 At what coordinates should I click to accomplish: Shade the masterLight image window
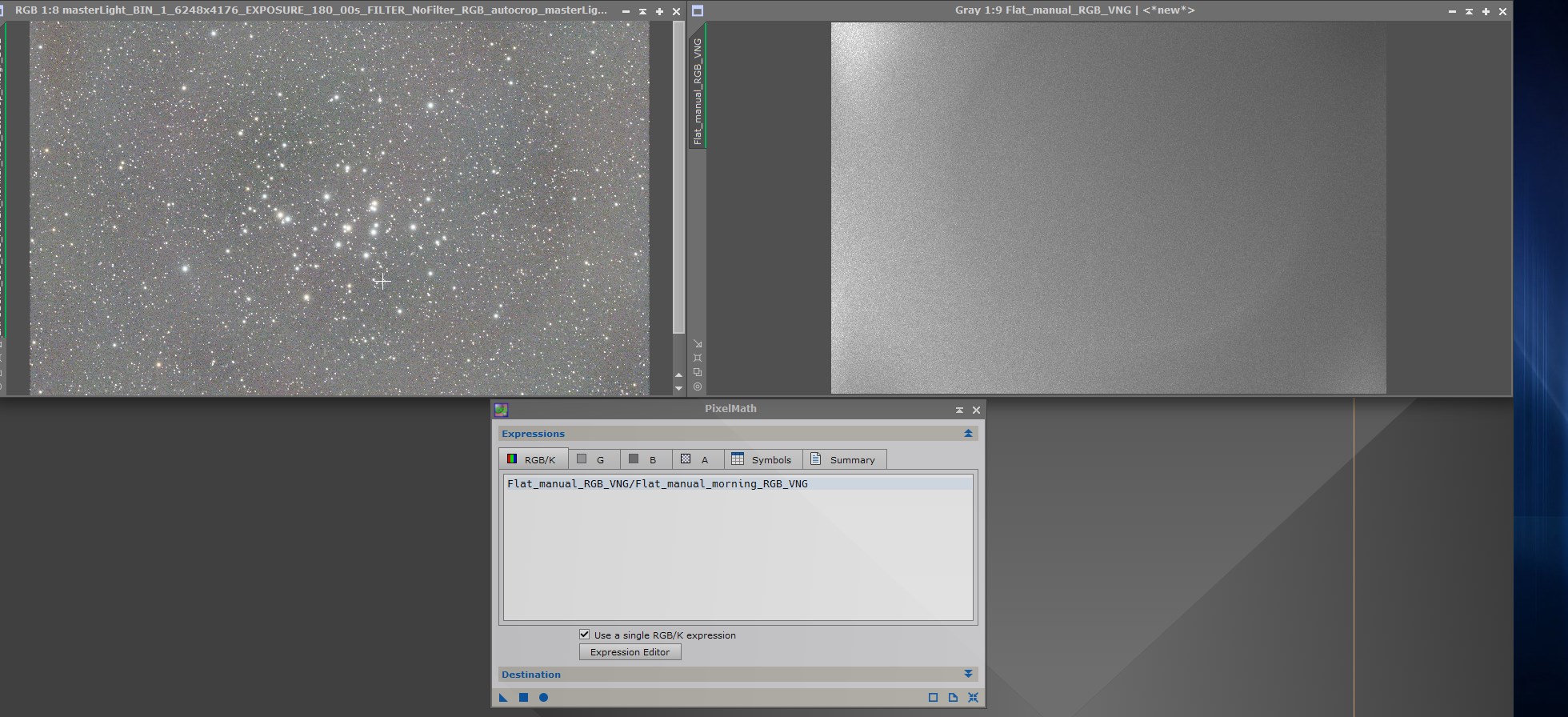[x=642, y=11]
